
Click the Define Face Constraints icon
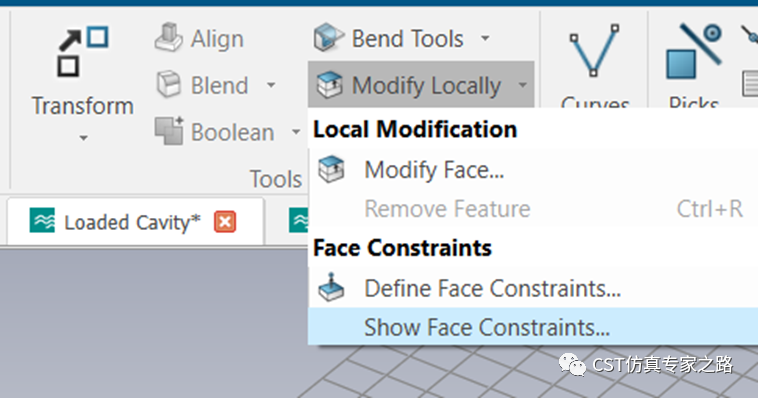pyautogui.click(x=331, y=287)
